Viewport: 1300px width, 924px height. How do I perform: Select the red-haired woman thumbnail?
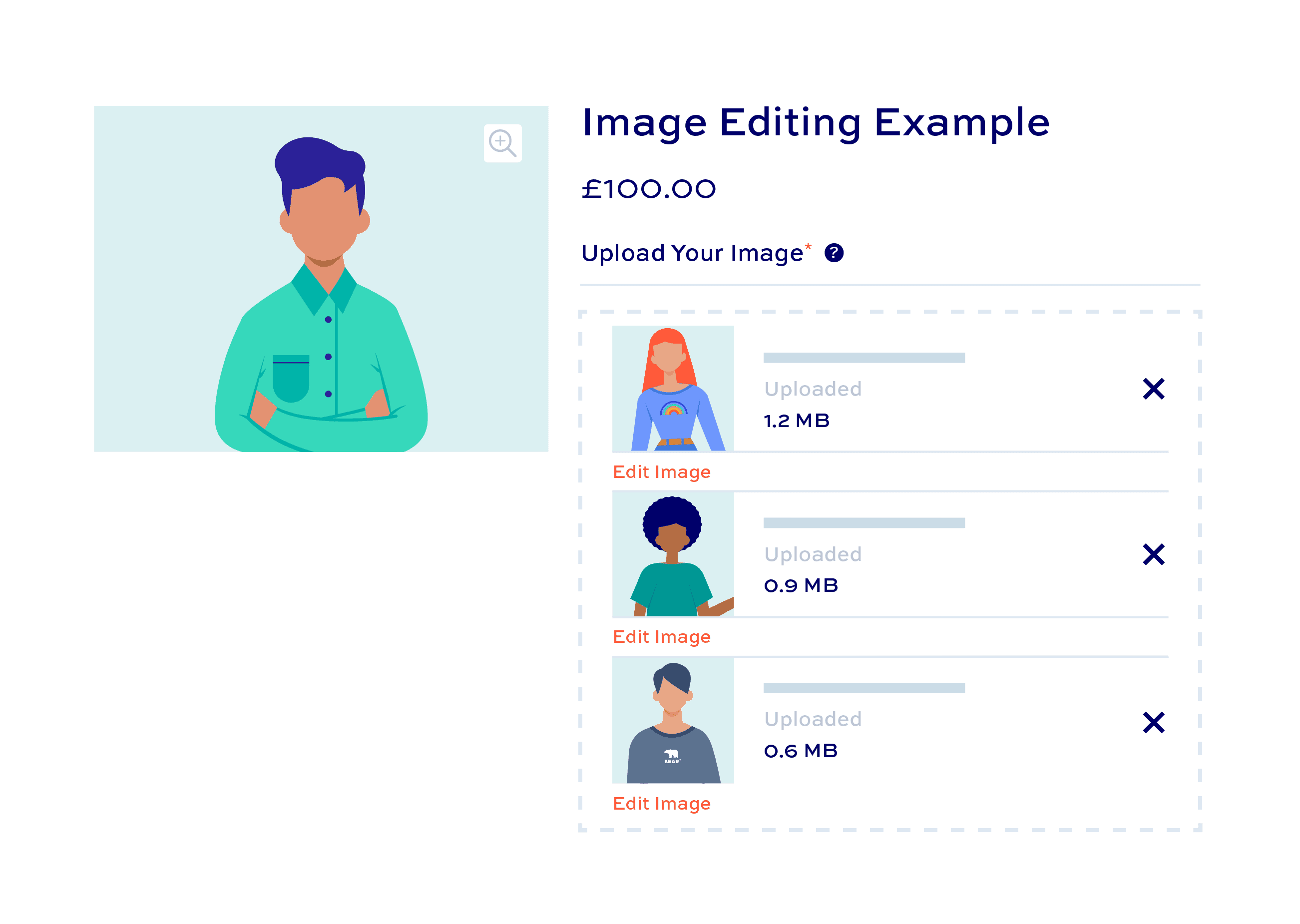[673, 389]
